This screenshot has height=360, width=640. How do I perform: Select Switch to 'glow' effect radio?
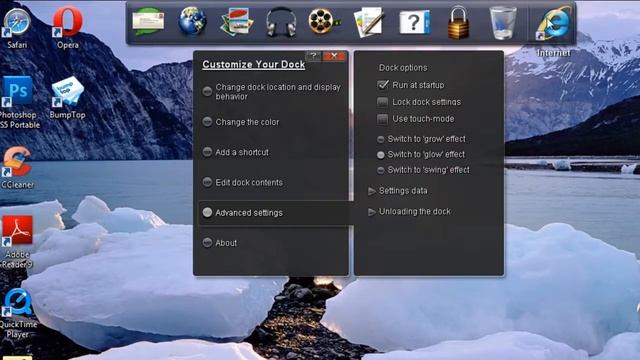click(380, 155)
